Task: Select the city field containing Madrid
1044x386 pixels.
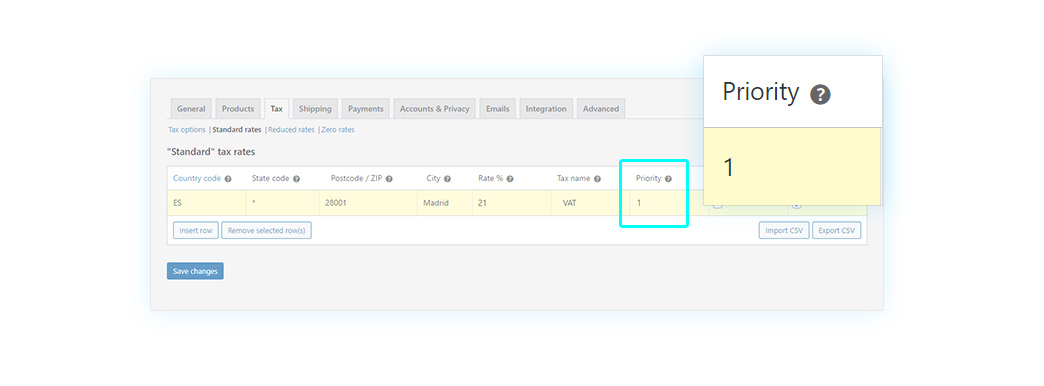Action: pos(445,203)
